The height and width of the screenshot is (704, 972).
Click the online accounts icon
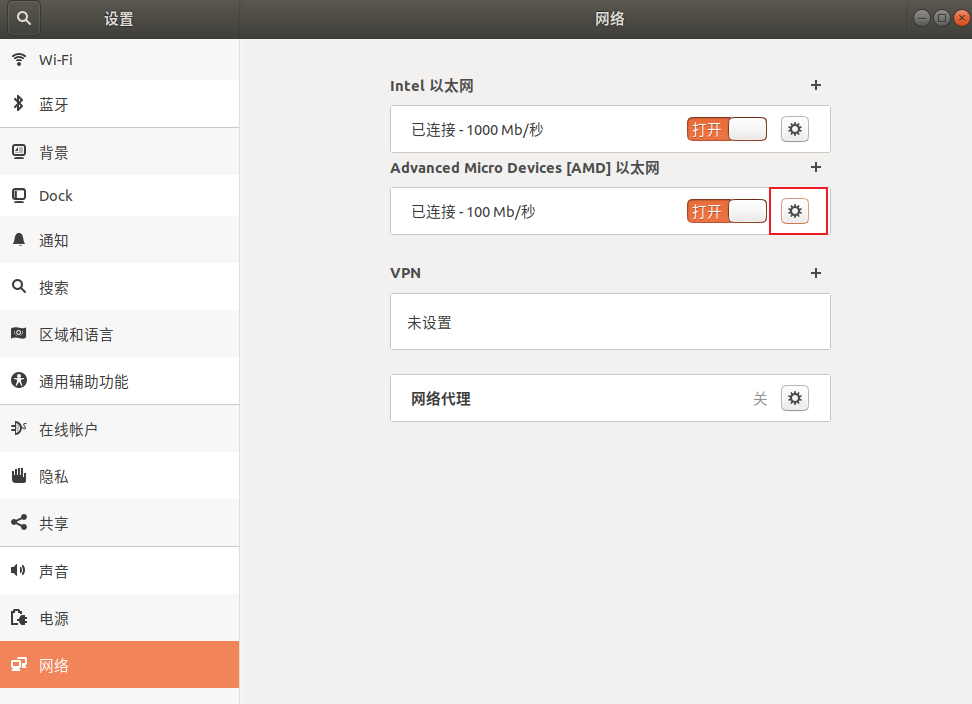tap(19, 428)
